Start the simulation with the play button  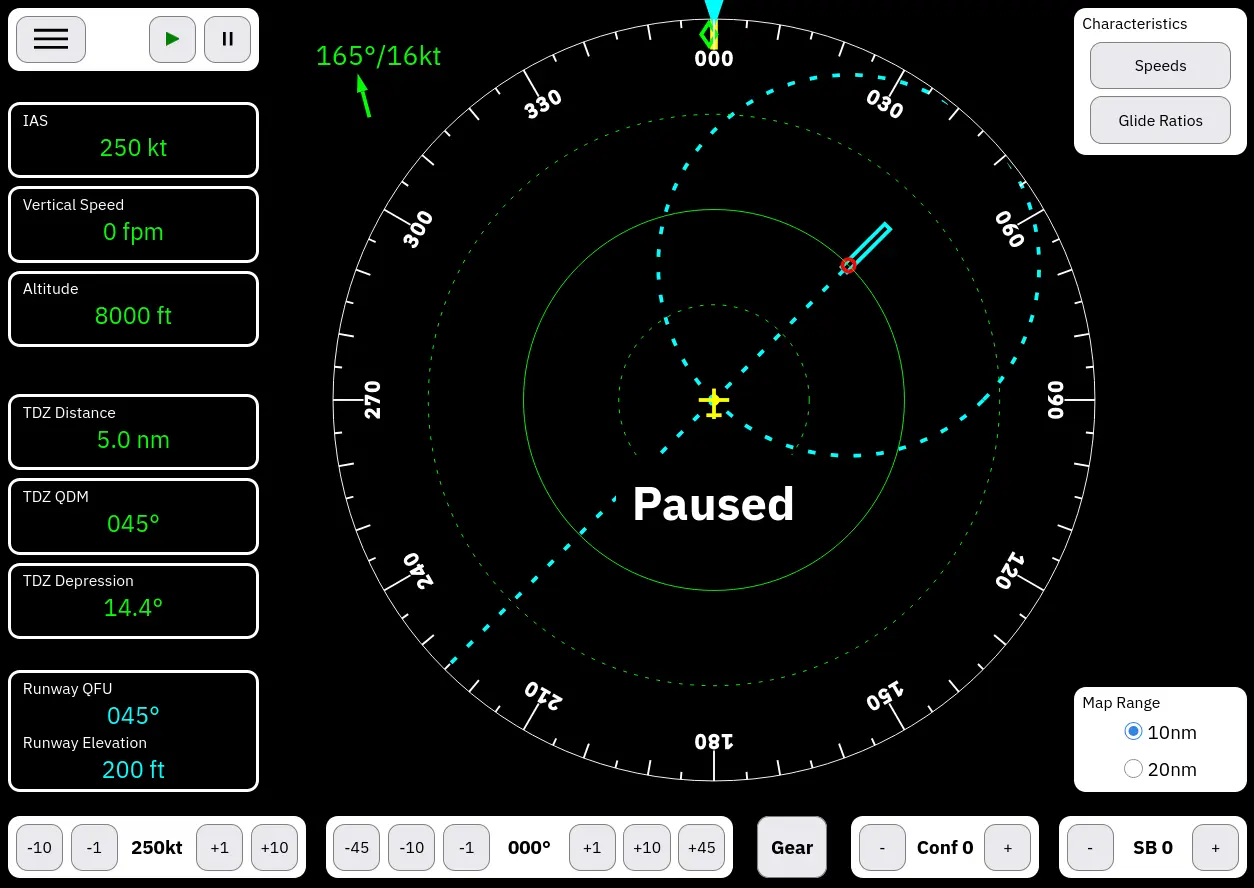(x=173, y=39)
